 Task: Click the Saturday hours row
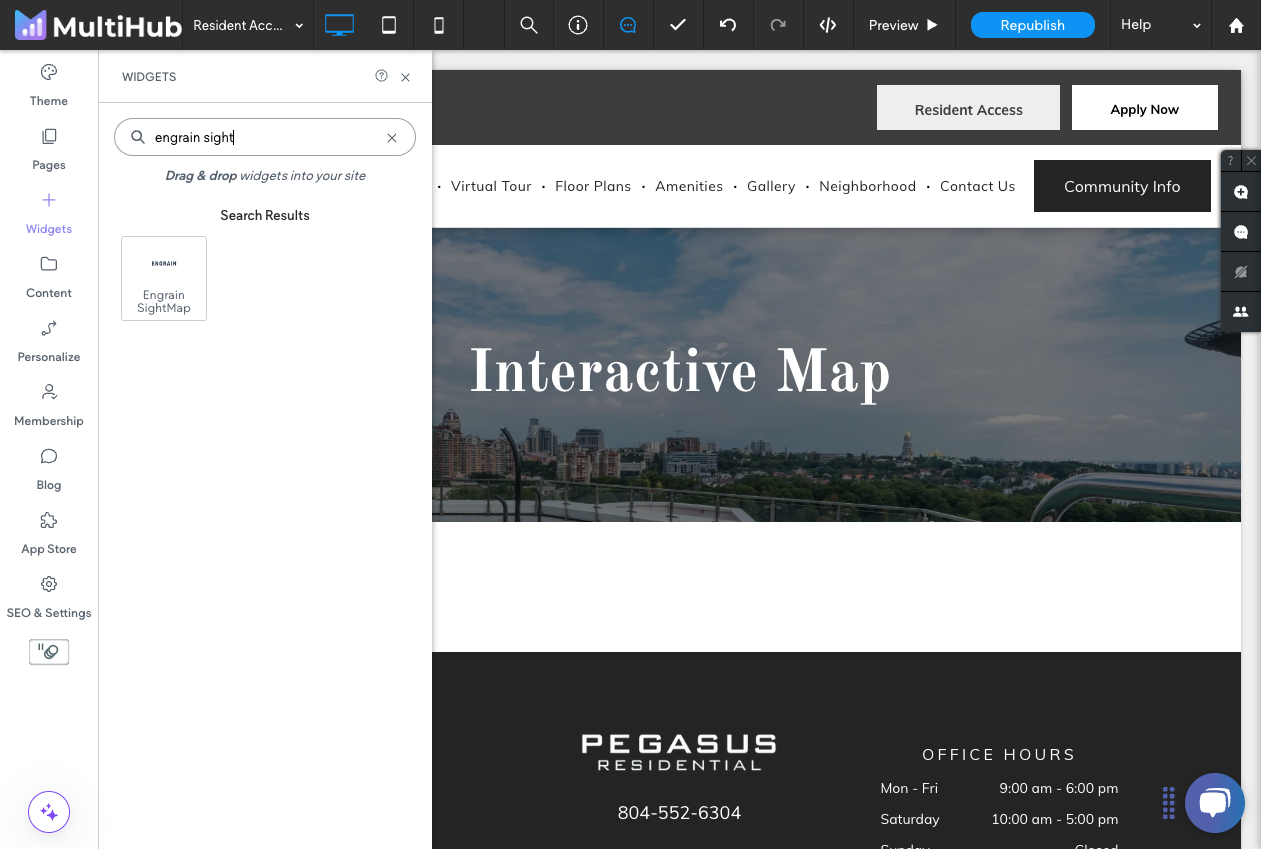(x=999, y=819)
